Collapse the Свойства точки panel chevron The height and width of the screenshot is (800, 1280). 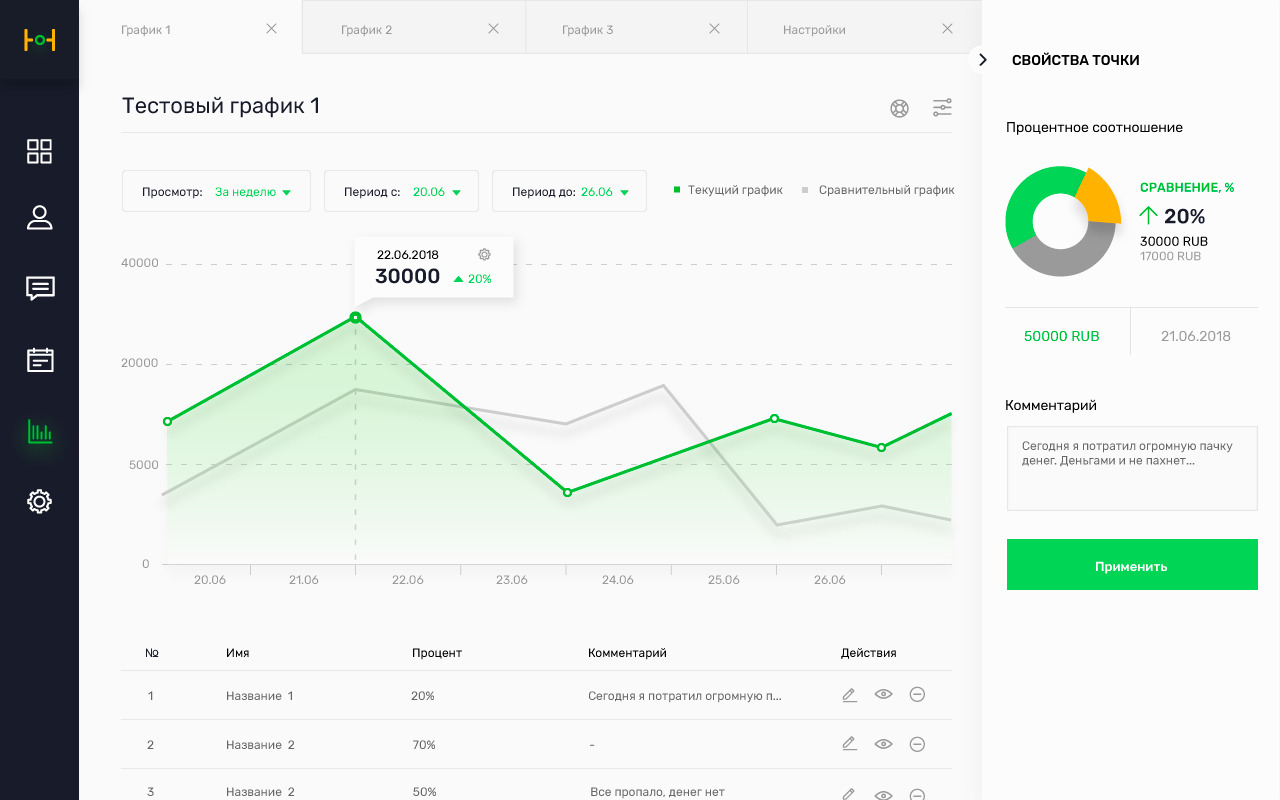click(983, 60)
